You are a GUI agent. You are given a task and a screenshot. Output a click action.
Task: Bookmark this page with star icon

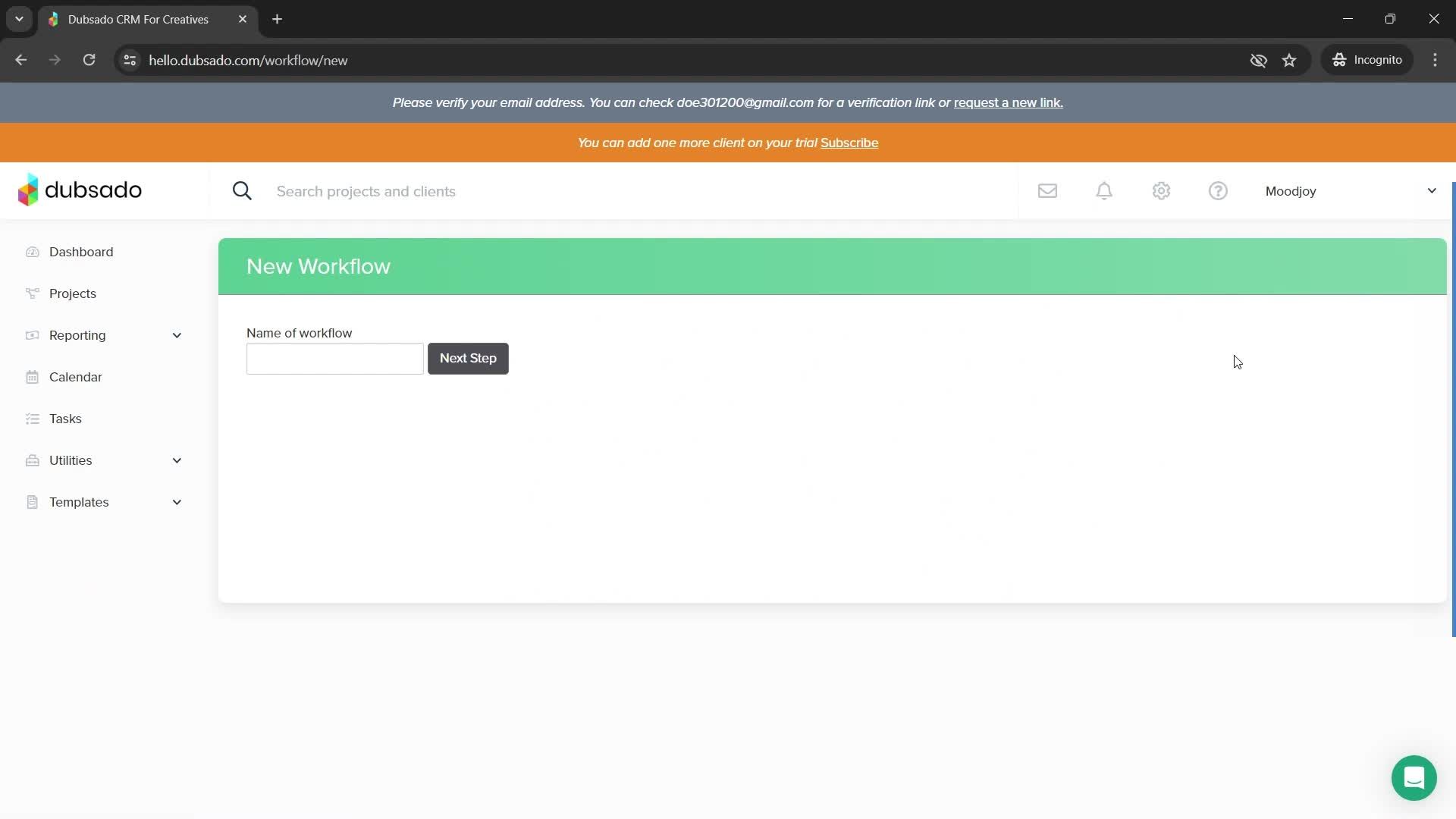1289,60
